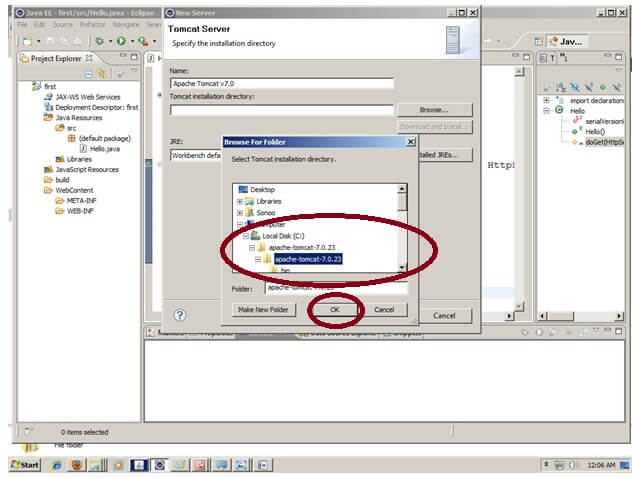The height and width of the screenshot is (479, 640).
Task: Select the Desktop node in the folder tree
Action: click(262, 190)
